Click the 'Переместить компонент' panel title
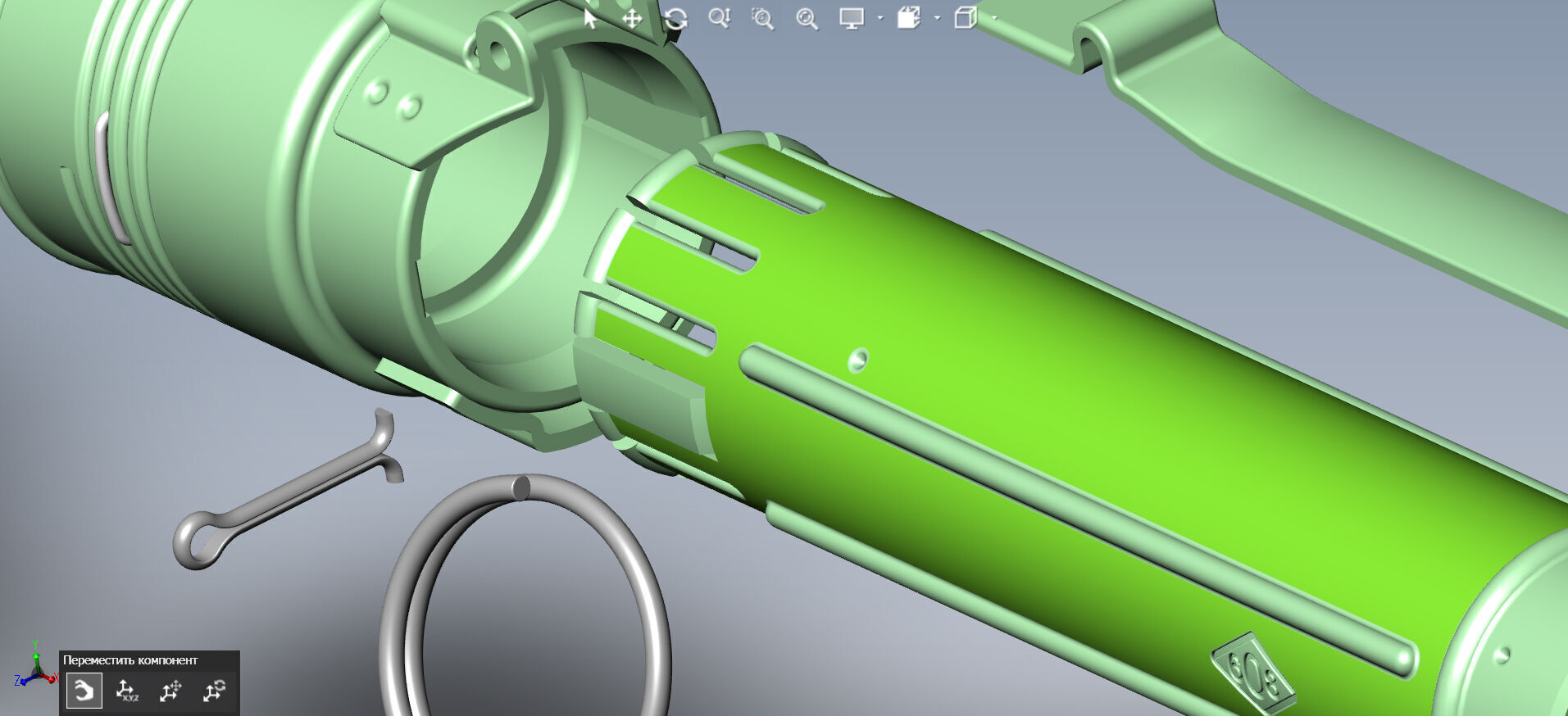 130,660
